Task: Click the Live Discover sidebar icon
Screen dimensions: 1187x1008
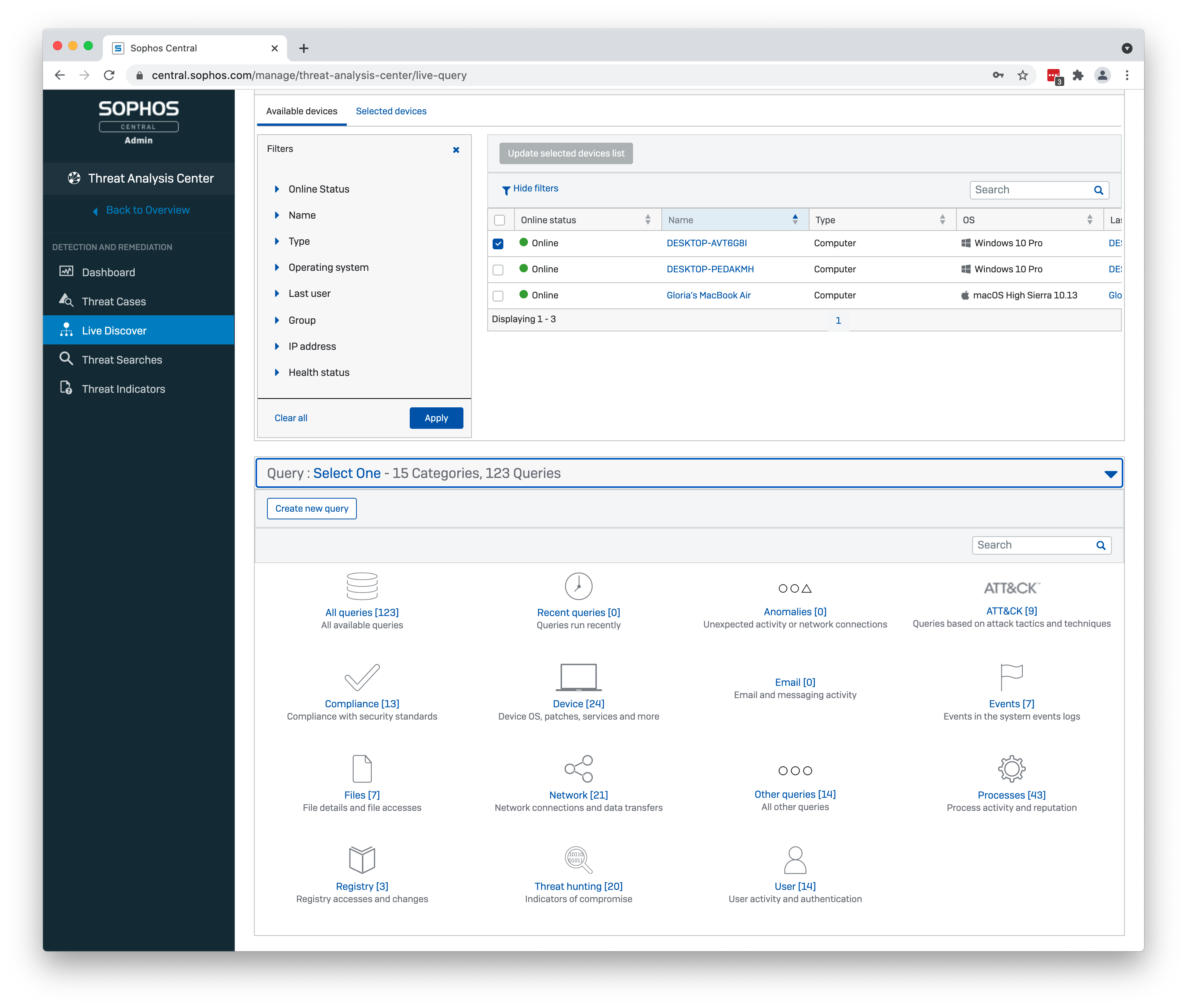Action: pyautogui.click(x=68, y=330)
